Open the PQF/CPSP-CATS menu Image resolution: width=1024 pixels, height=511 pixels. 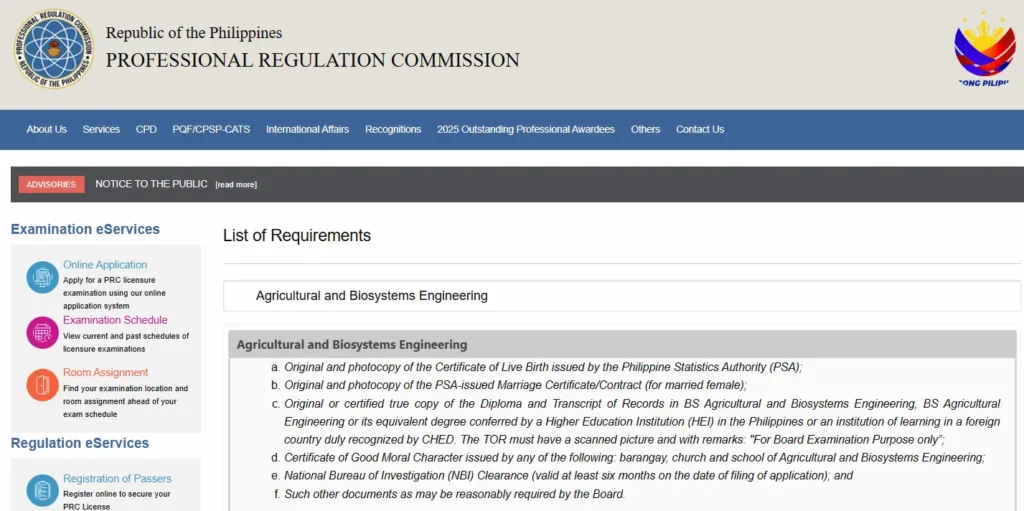211,129
